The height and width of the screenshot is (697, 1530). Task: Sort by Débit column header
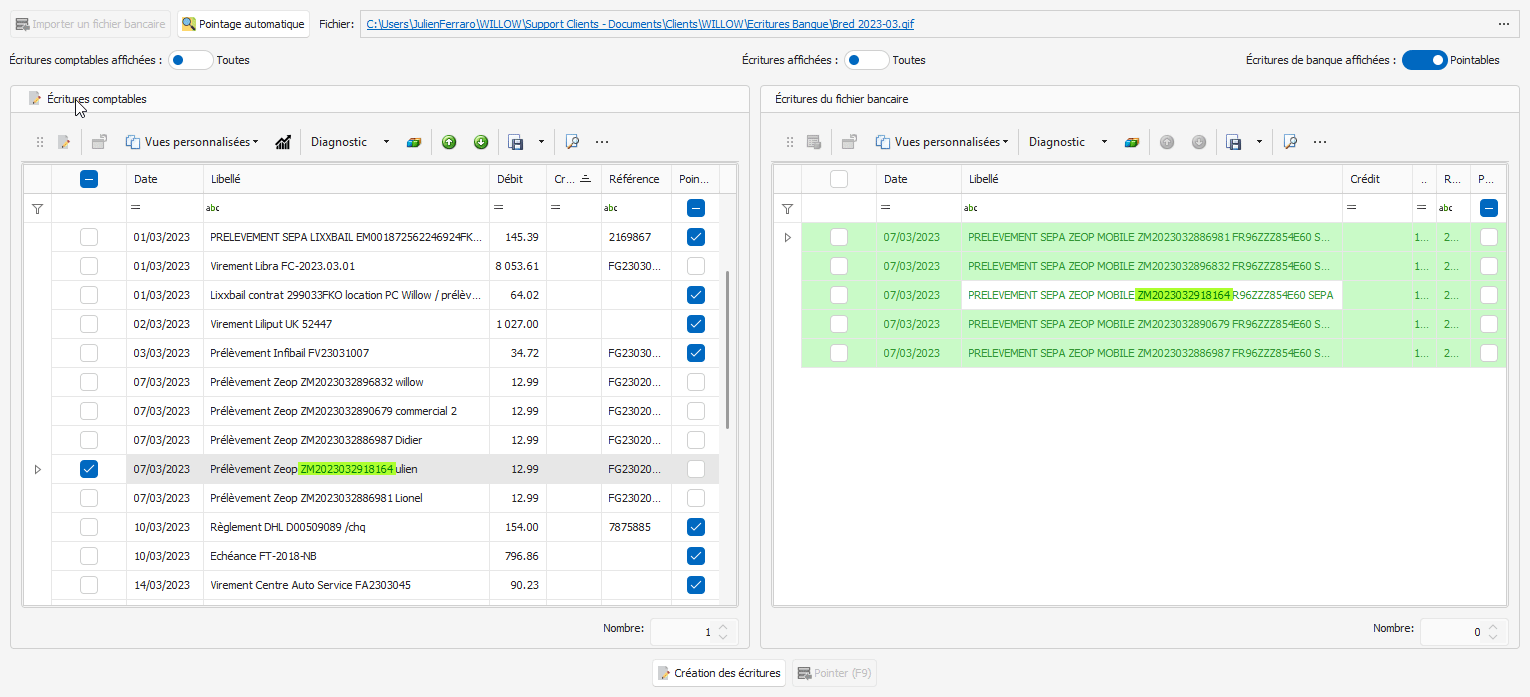[517, 179]
